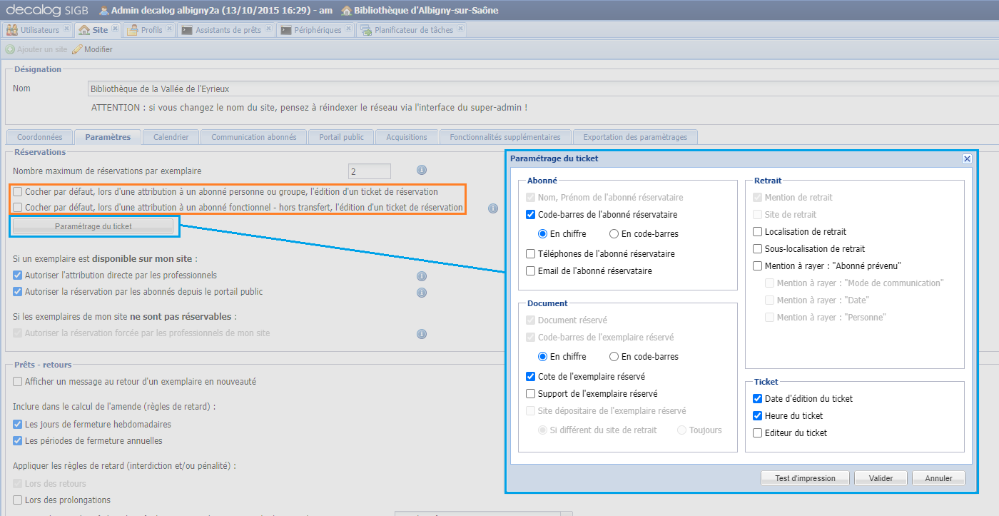Uncheck Heure du ticket
Image resolution: width=999 pixels, height=516 pixels.
click(x=758, y=416)
